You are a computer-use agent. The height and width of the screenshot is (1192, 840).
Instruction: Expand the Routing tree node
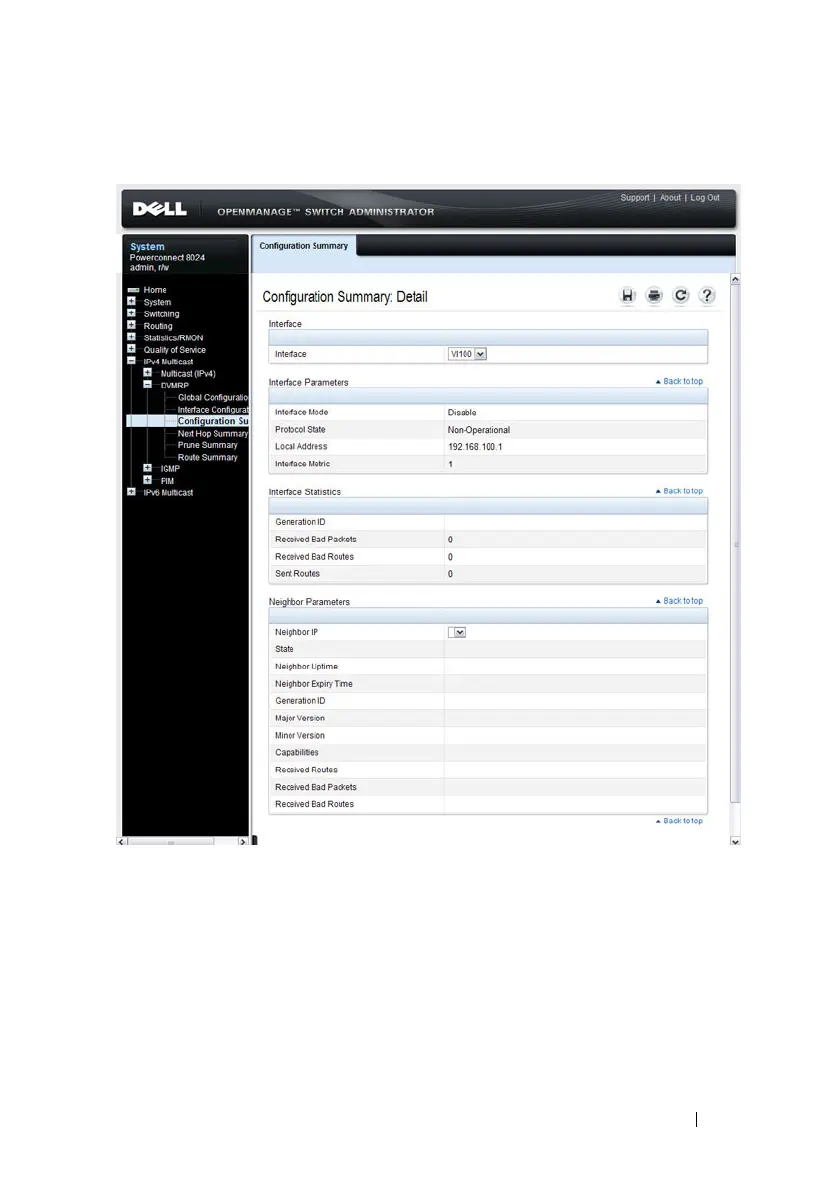coord(132,325)
